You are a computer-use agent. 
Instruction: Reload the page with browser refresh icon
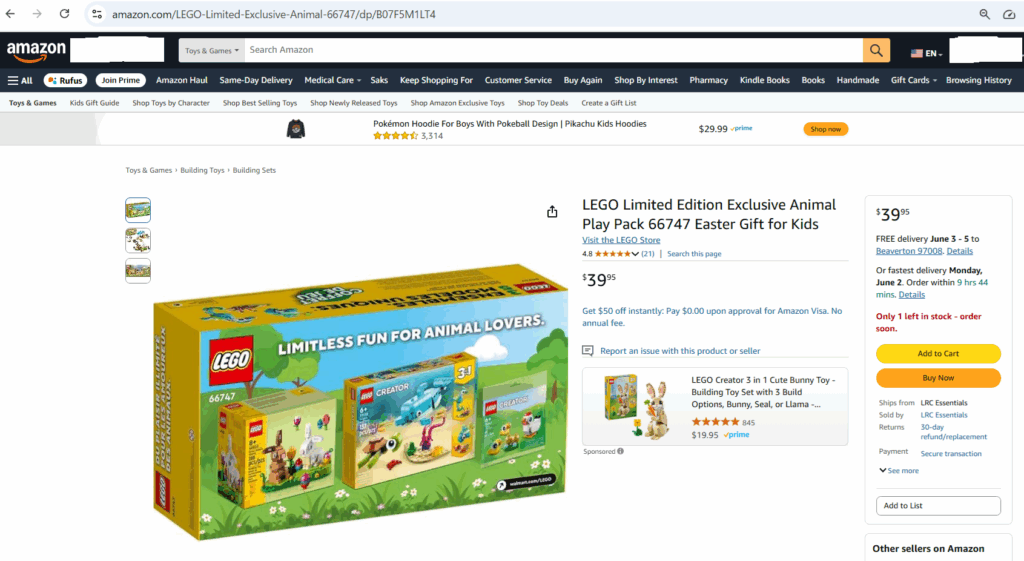pos(64,14)
